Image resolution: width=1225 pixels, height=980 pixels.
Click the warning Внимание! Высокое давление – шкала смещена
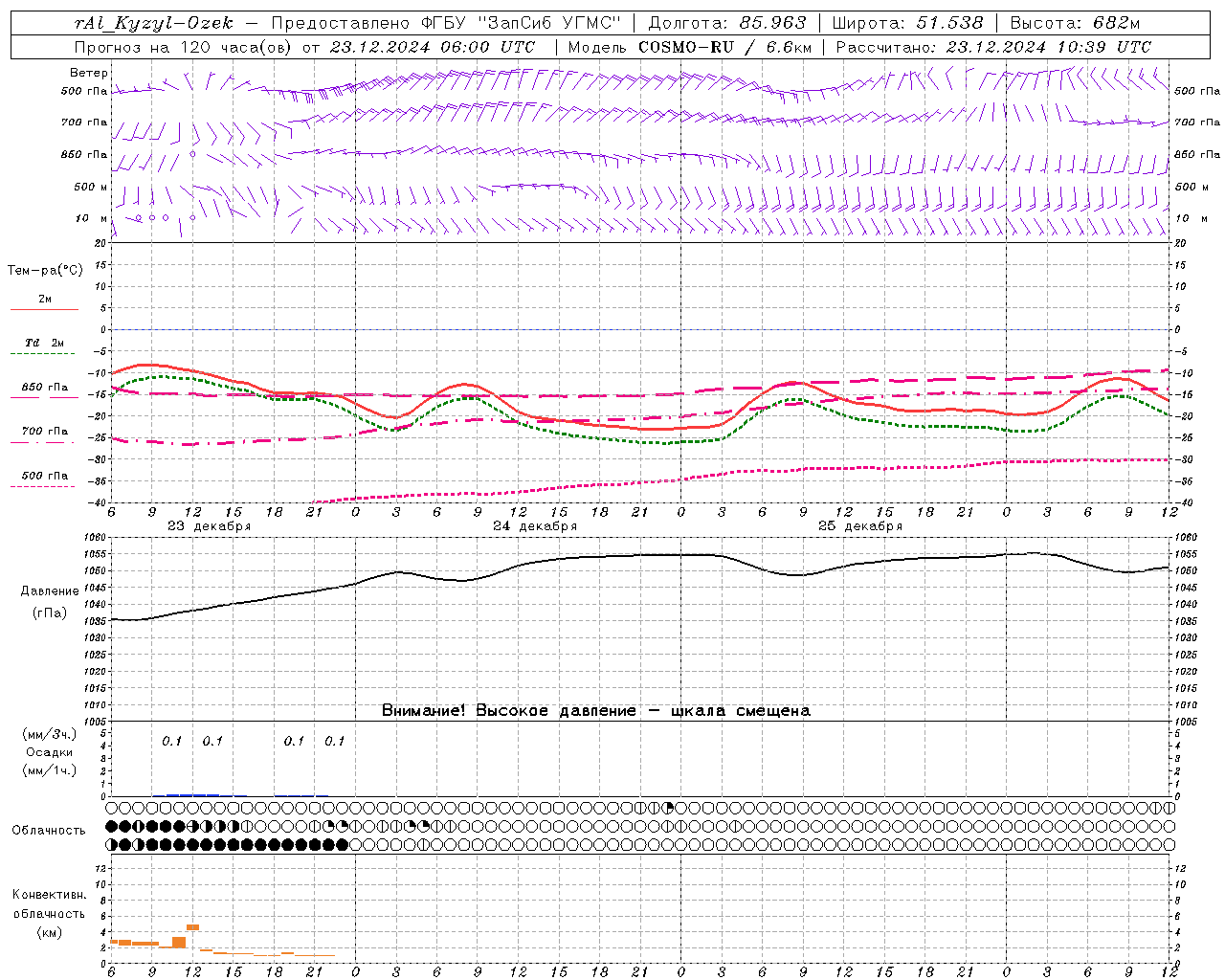click(x=596, y=710)
